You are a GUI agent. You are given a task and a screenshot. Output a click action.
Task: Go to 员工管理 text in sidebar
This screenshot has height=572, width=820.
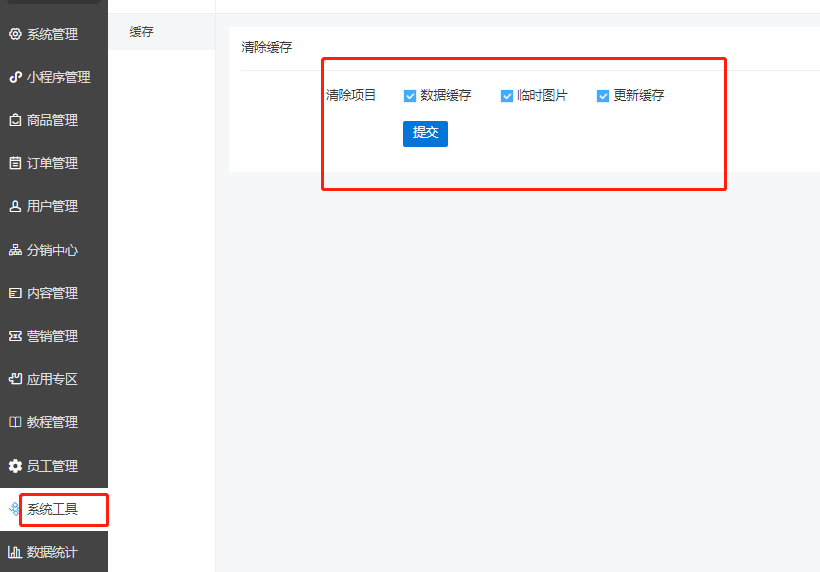(52, 465)
